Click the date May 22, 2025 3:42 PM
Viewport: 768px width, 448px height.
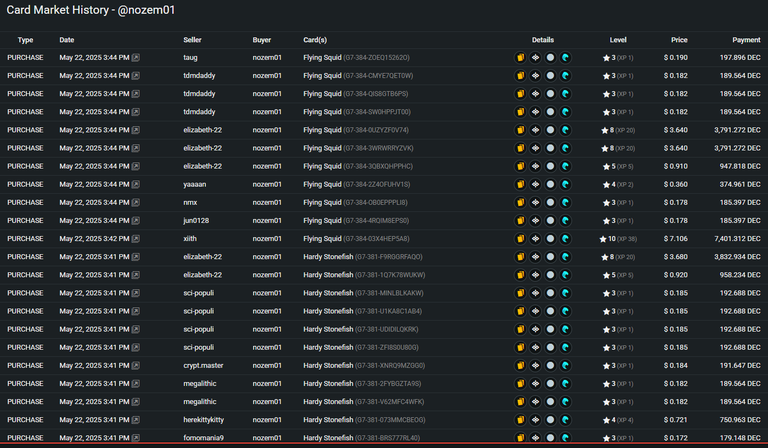[94, 239]
